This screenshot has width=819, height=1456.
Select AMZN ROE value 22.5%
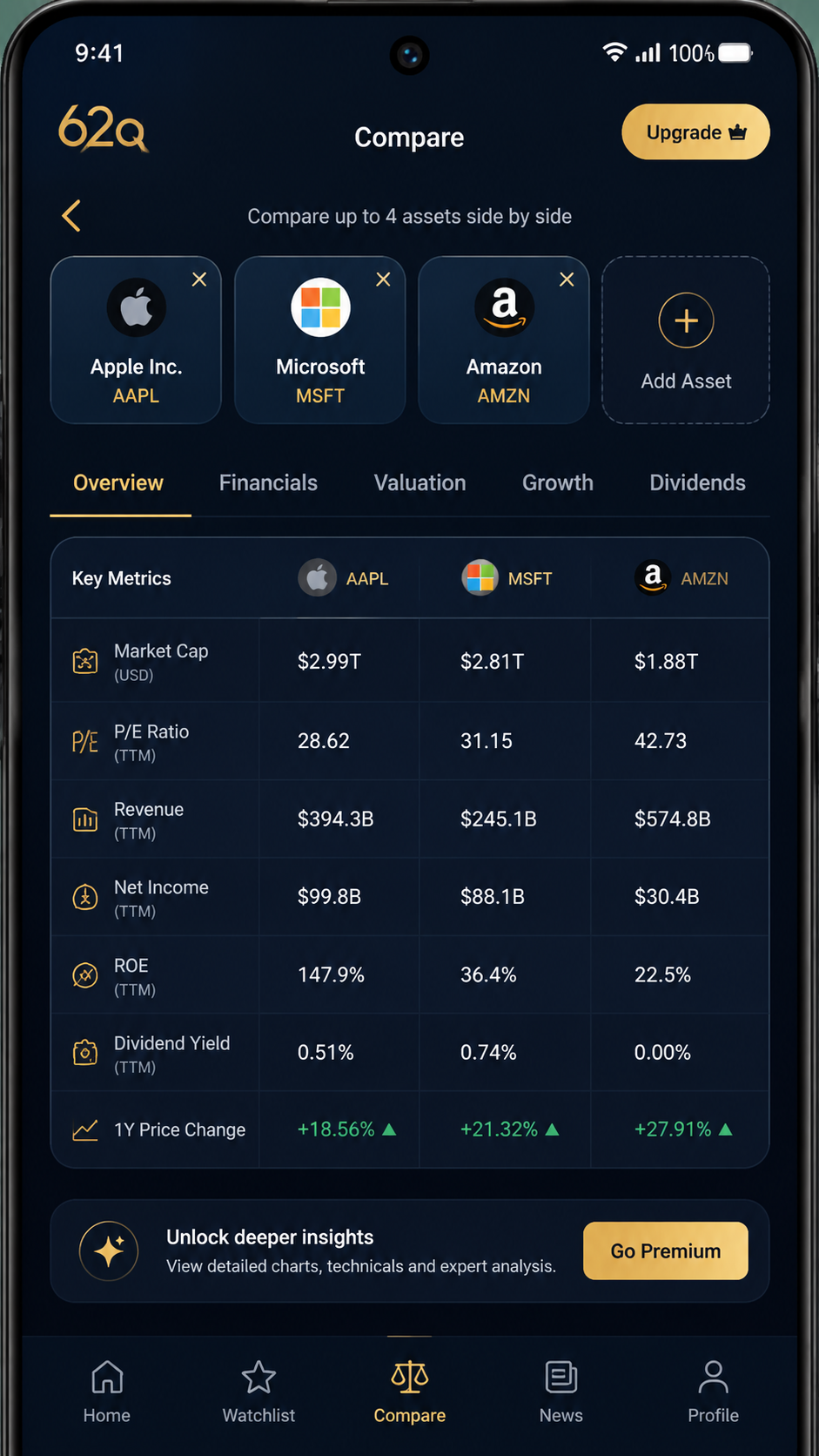662,975
